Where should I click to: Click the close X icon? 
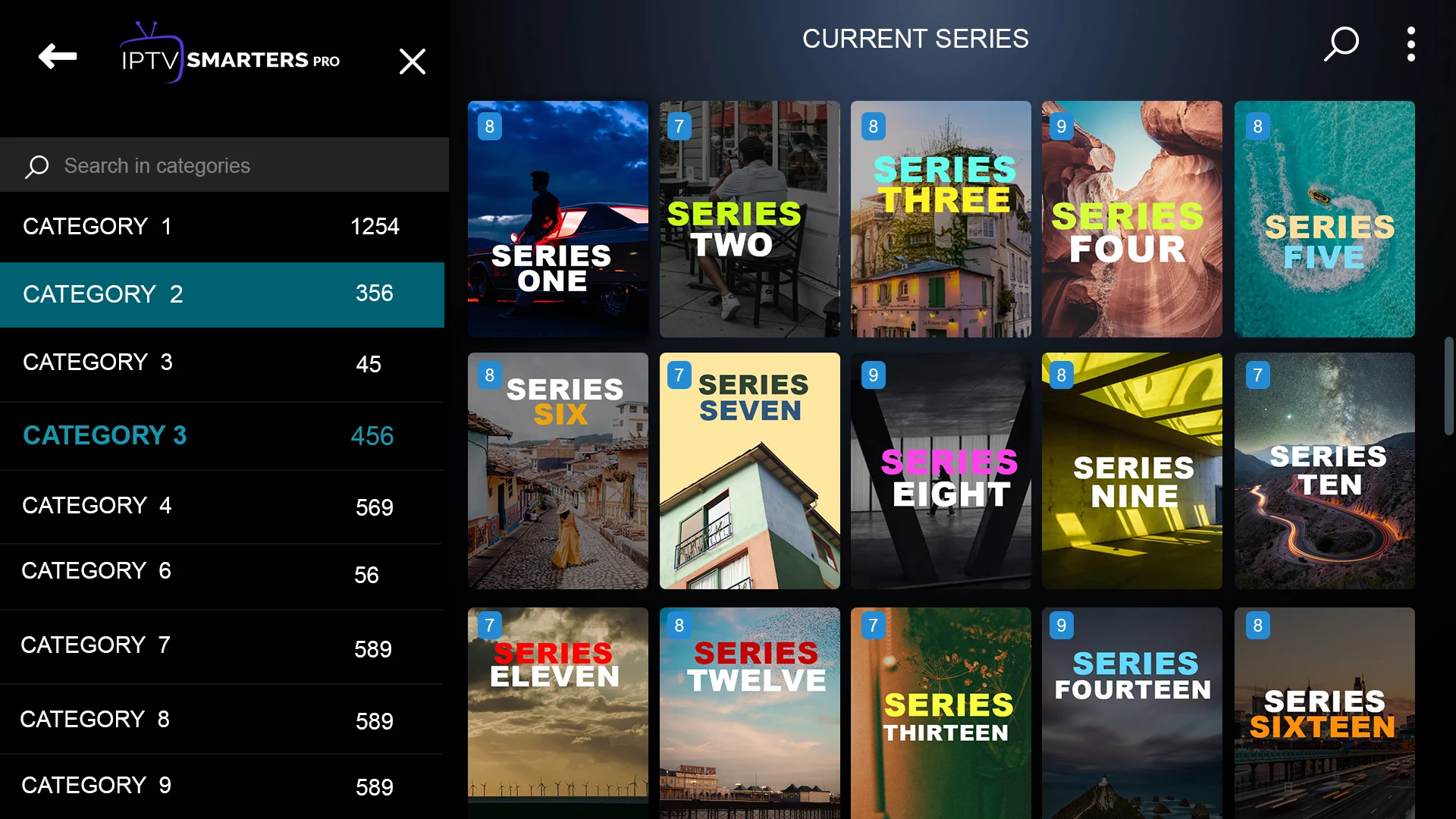tap(413, 60)
